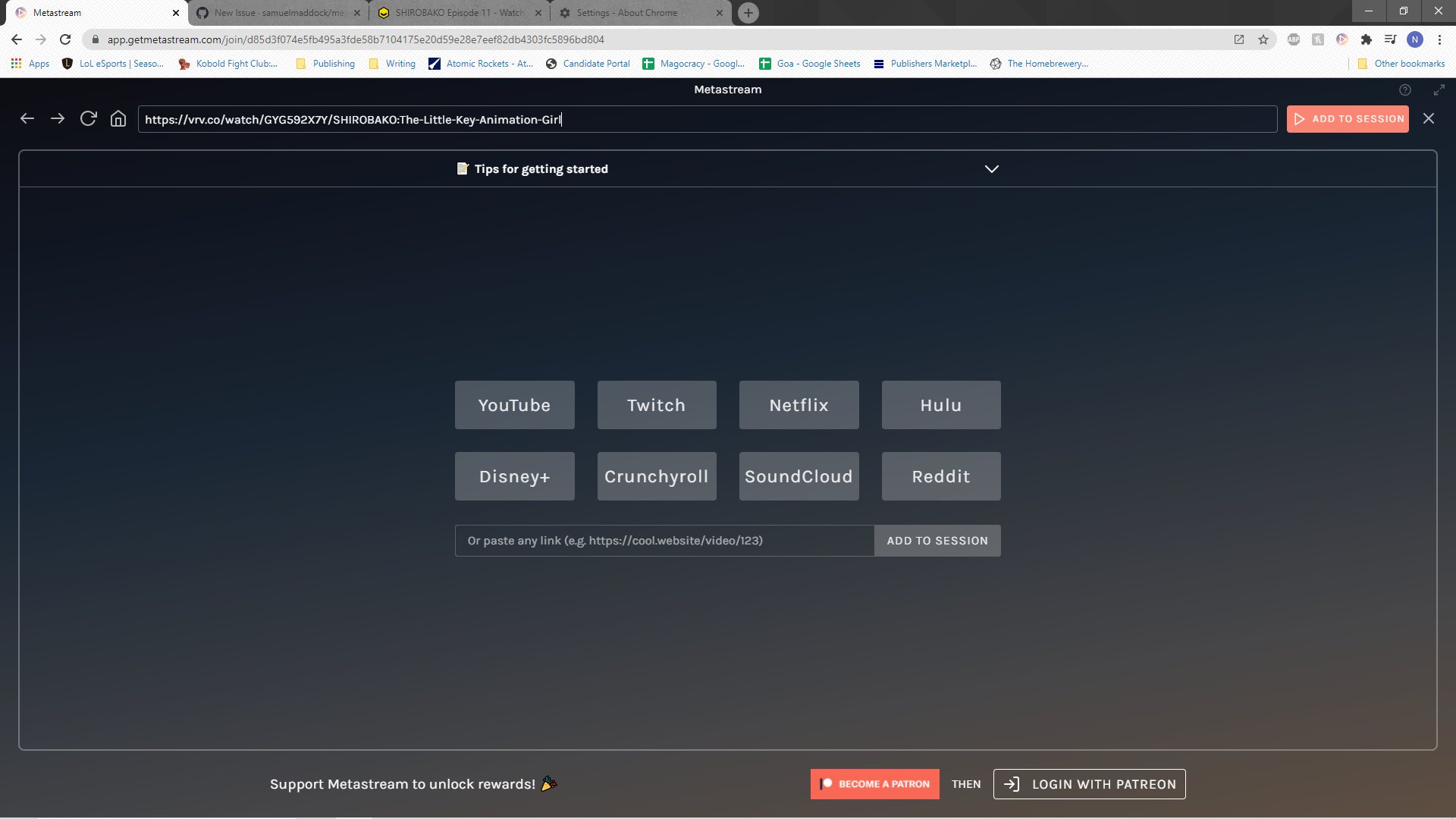Click Metastream's in-app forward arrow

pyautogui.click(x=58, y=119)
